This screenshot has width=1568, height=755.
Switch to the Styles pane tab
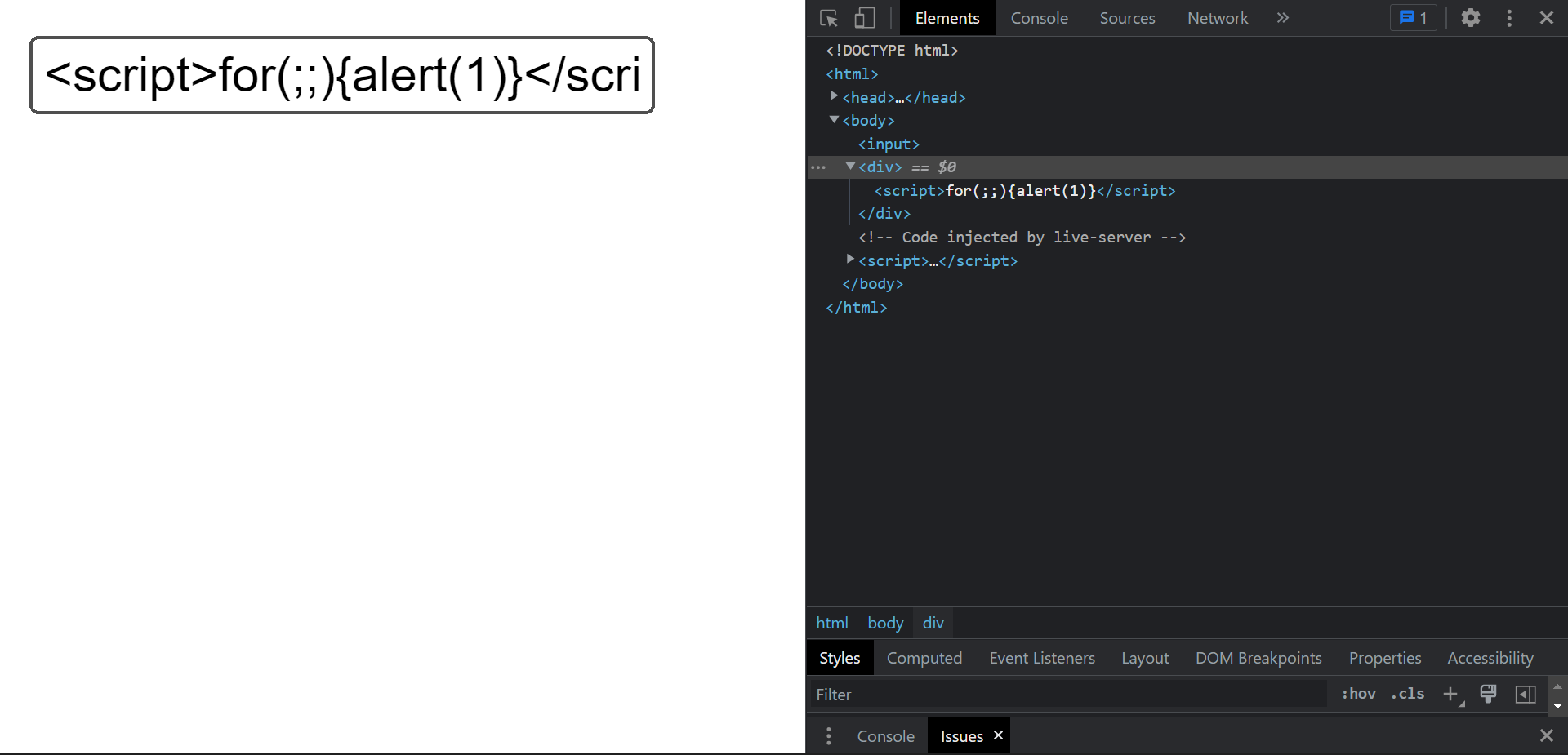click(840, 658)
